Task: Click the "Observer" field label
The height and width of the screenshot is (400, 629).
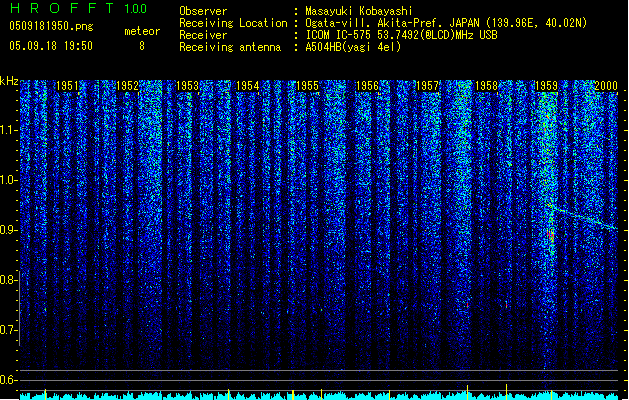Action: [x=203, y=11]
